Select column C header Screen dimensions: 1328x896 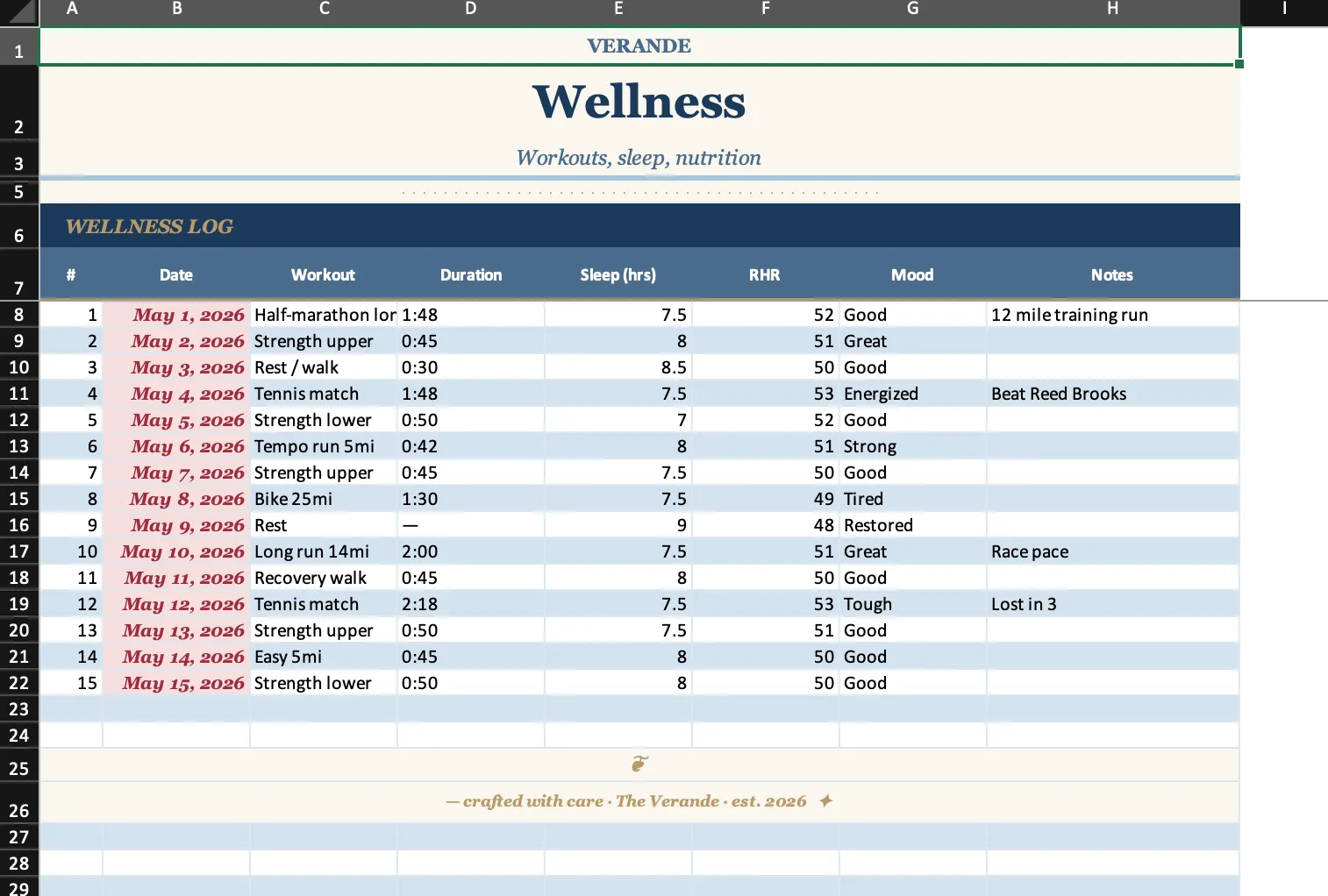coord(324,10)
